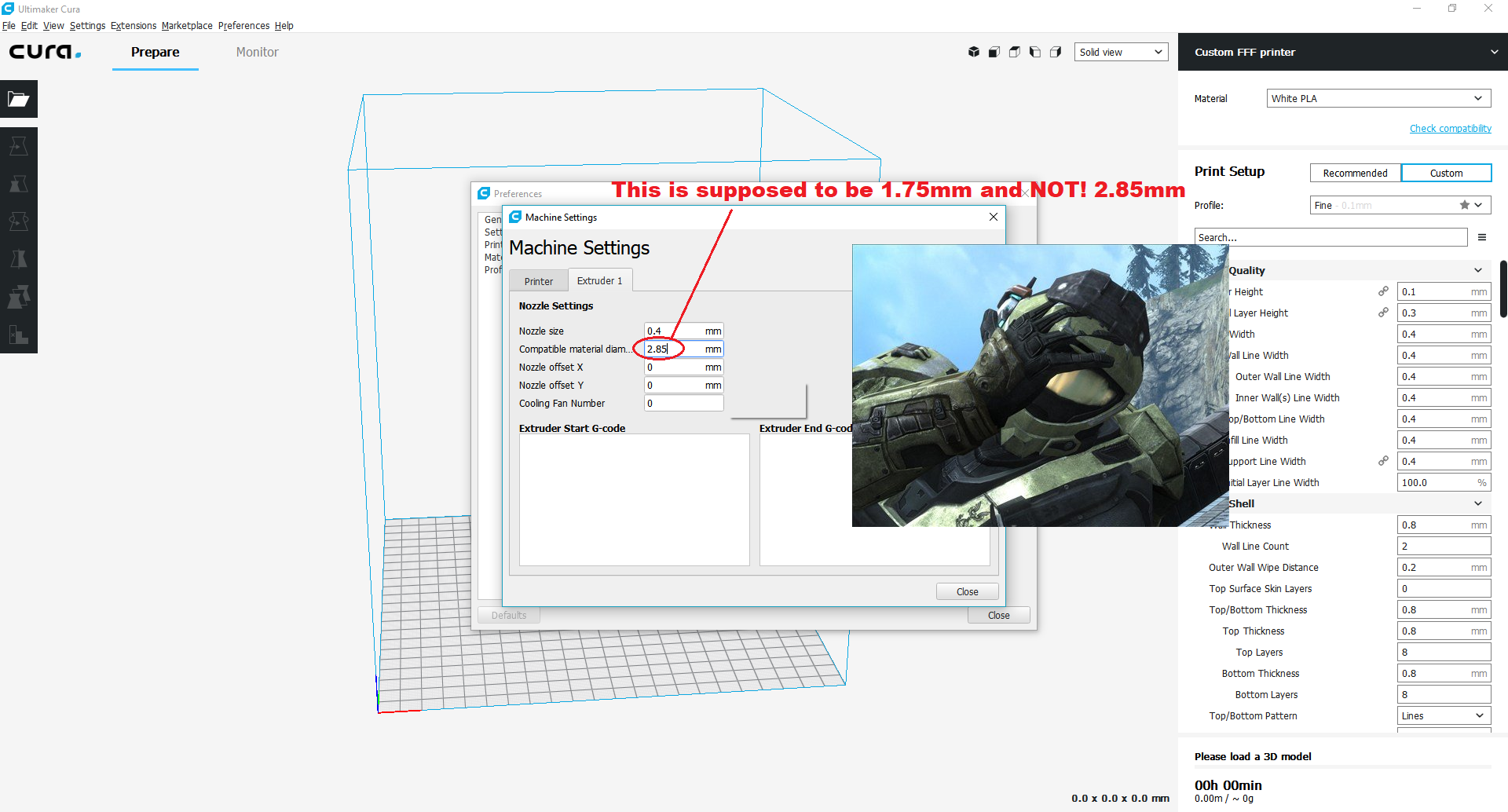Screen dimensions: 1508x812
Task: Open the Edit menu
Action: pos(29,26)
